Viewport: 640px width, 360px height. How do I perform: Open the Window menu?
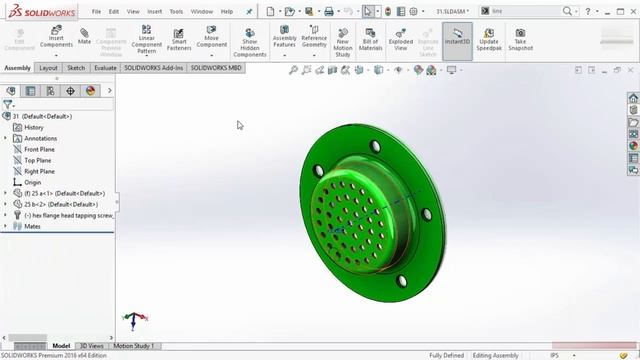(x=202, y=11)
